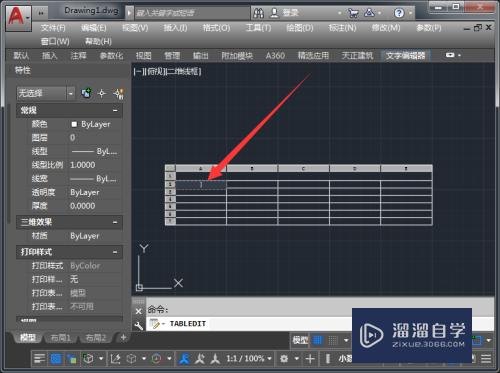The height and width of the screenshot is (373, 500).
Task: Click the selection cycling status icon
Action: pos(72,359)
